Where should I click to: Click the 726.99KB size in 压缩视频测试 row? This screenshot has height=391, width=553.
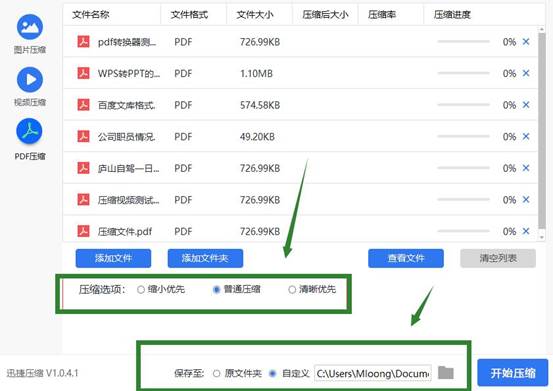[260, 200]
